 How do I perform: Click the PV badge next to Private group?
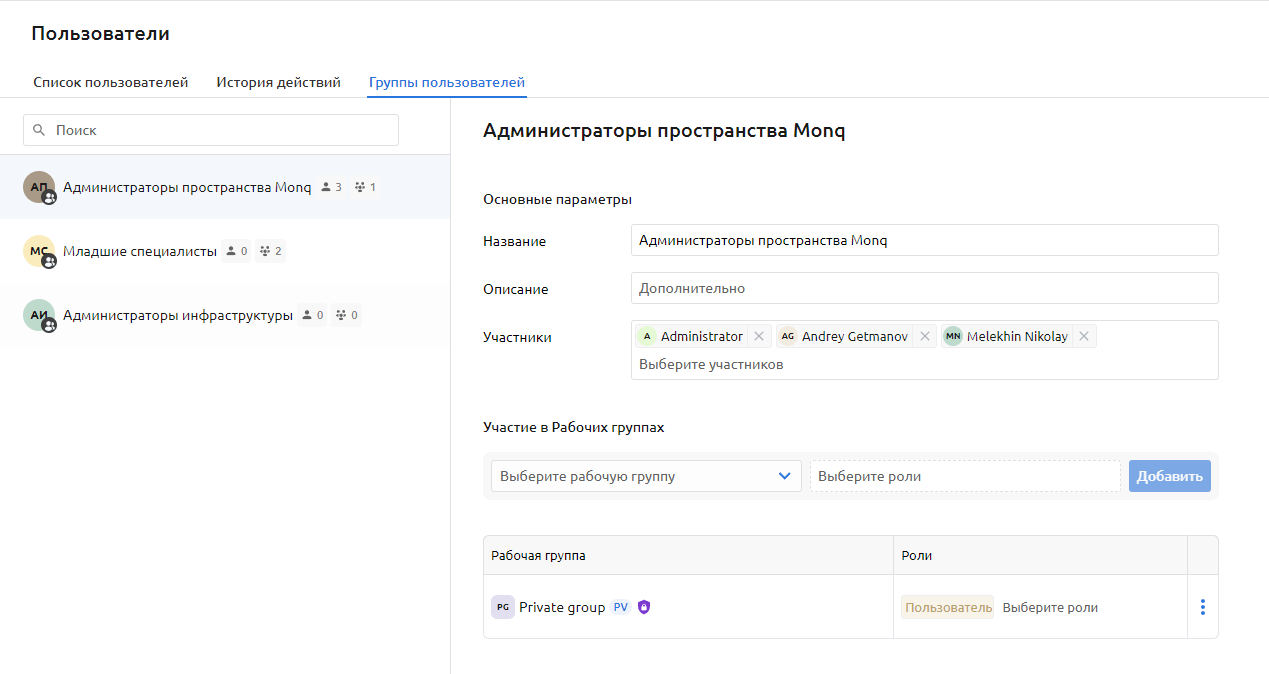coord(620,606)
